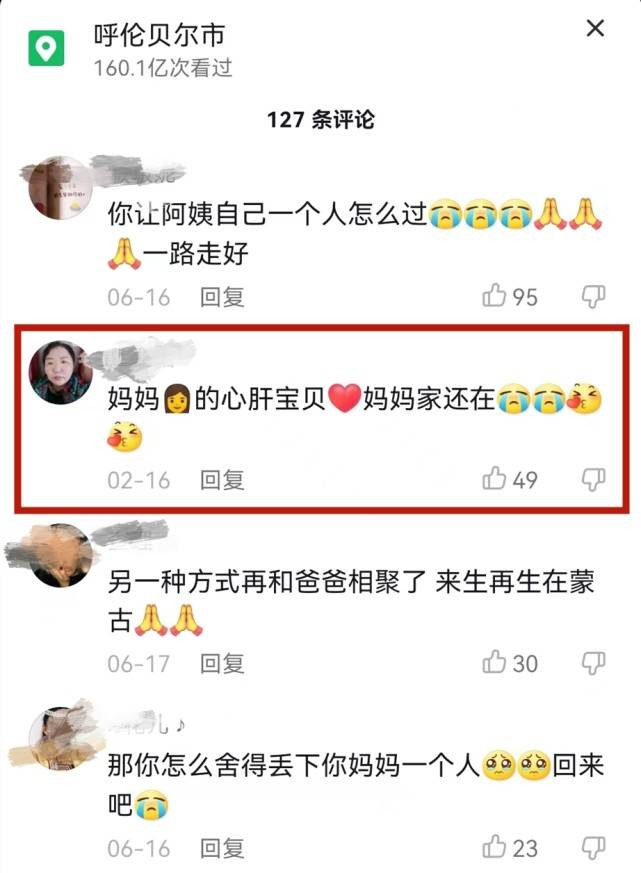Open avatar of the third commenter
The height and width of the screenshot is (873, 641).
61,555
